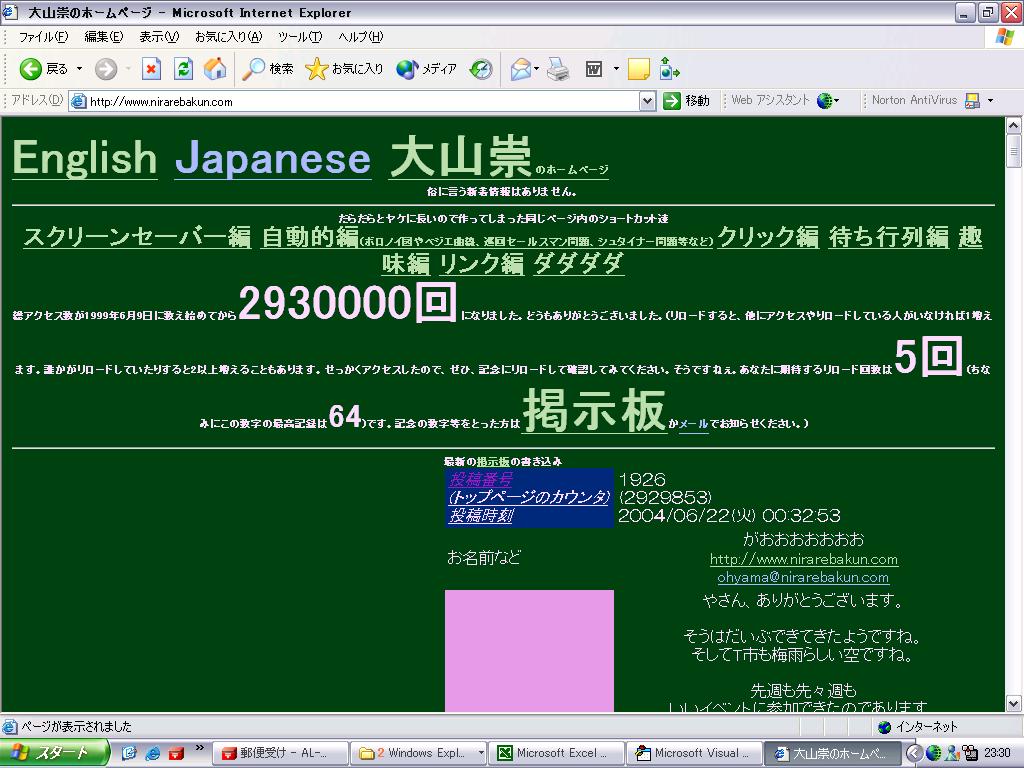This screenshot has height=768, width=1024.
Task: Refresh the page using the green arrows icon
Action: 184,69
